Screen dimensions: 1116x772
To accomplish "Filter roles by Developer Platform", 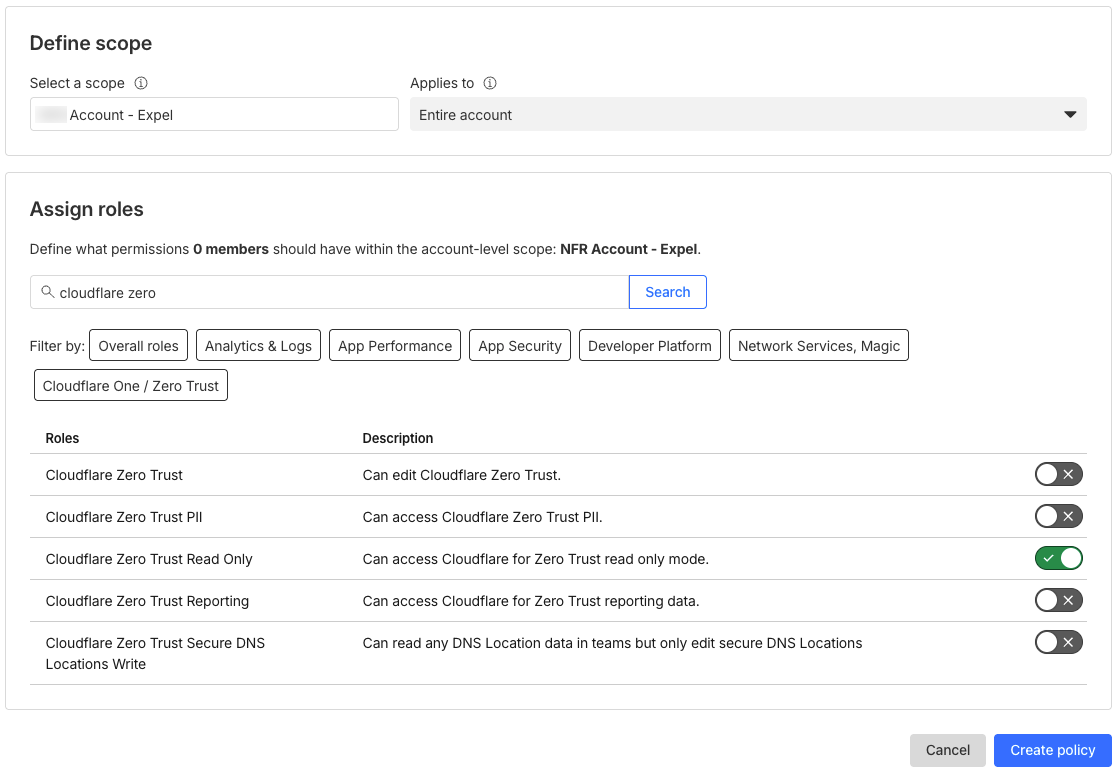I will coord(650,346).
